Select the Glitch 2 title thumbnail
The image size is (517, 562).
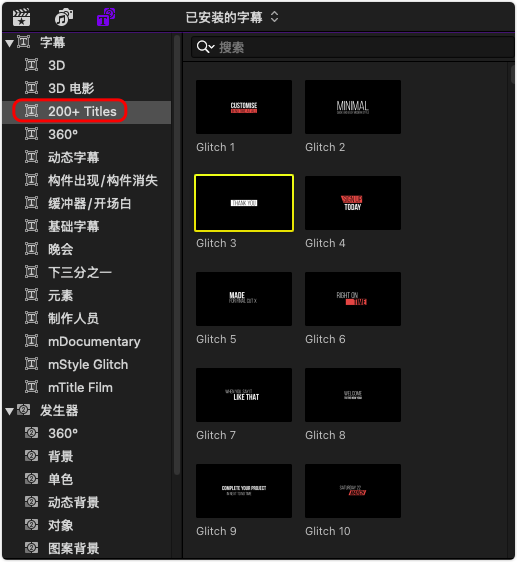pos(353,107)
